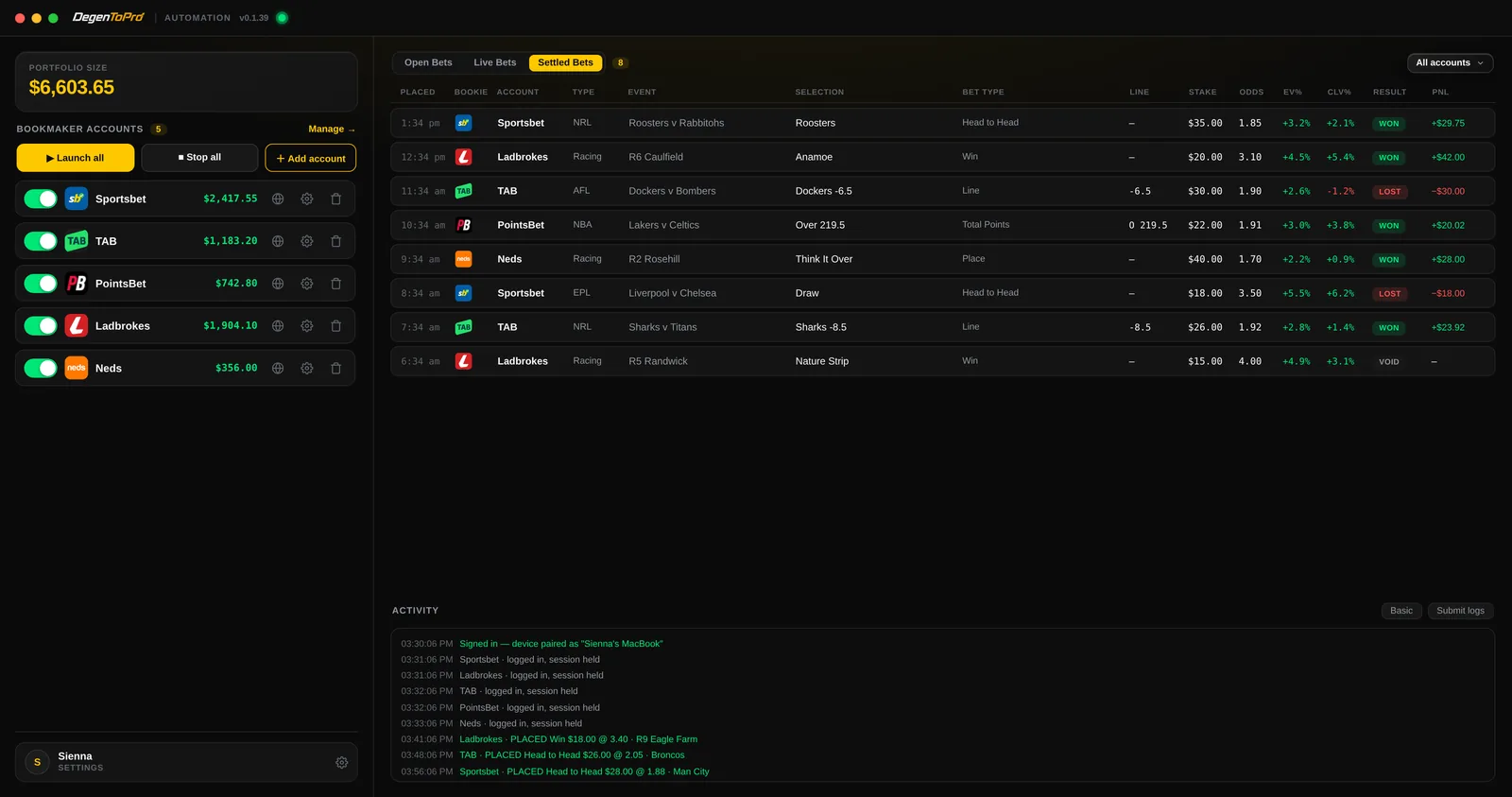
Task: Open settings gear for Sportsbet account
Action: click(x=307, y=199)
